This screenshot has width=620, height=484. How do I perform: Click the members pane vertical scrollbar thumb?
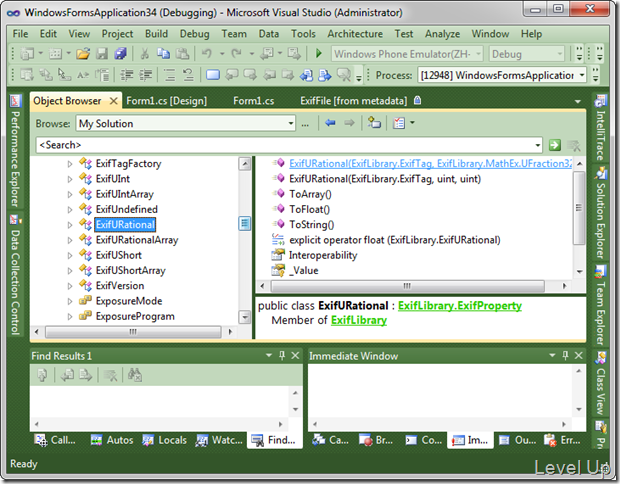[x=579, y=208]
